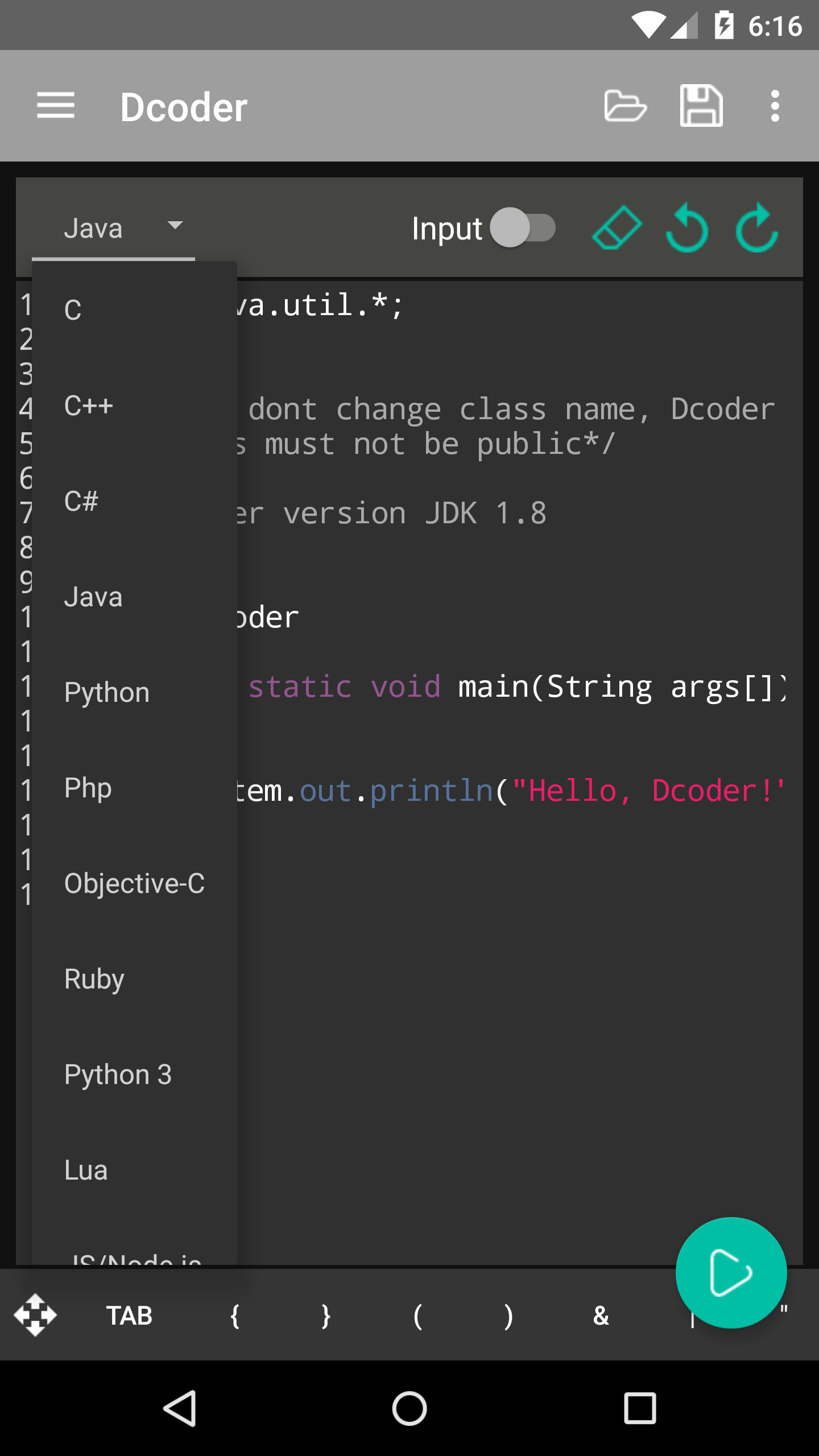Undo the last edit
Screen dimensions: 819x1456
(x=687, y=227)
